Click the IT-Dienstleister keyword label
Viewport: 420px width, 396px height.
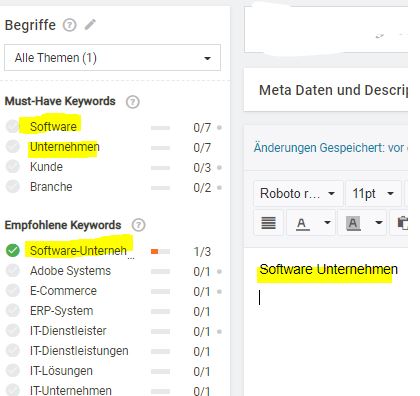click(68, 331)
